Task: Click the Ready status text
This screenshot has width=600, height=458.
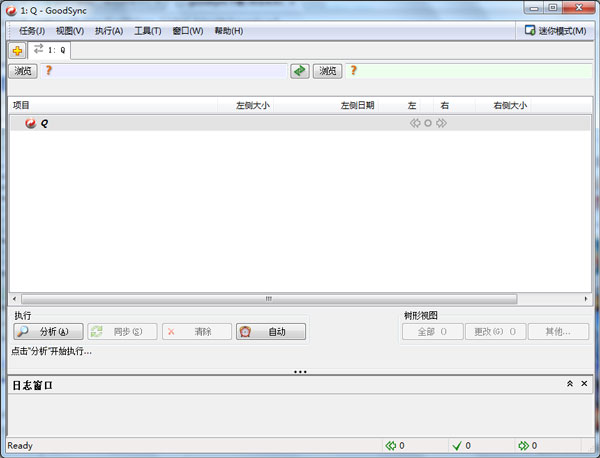Action: [x=20, y=446]
